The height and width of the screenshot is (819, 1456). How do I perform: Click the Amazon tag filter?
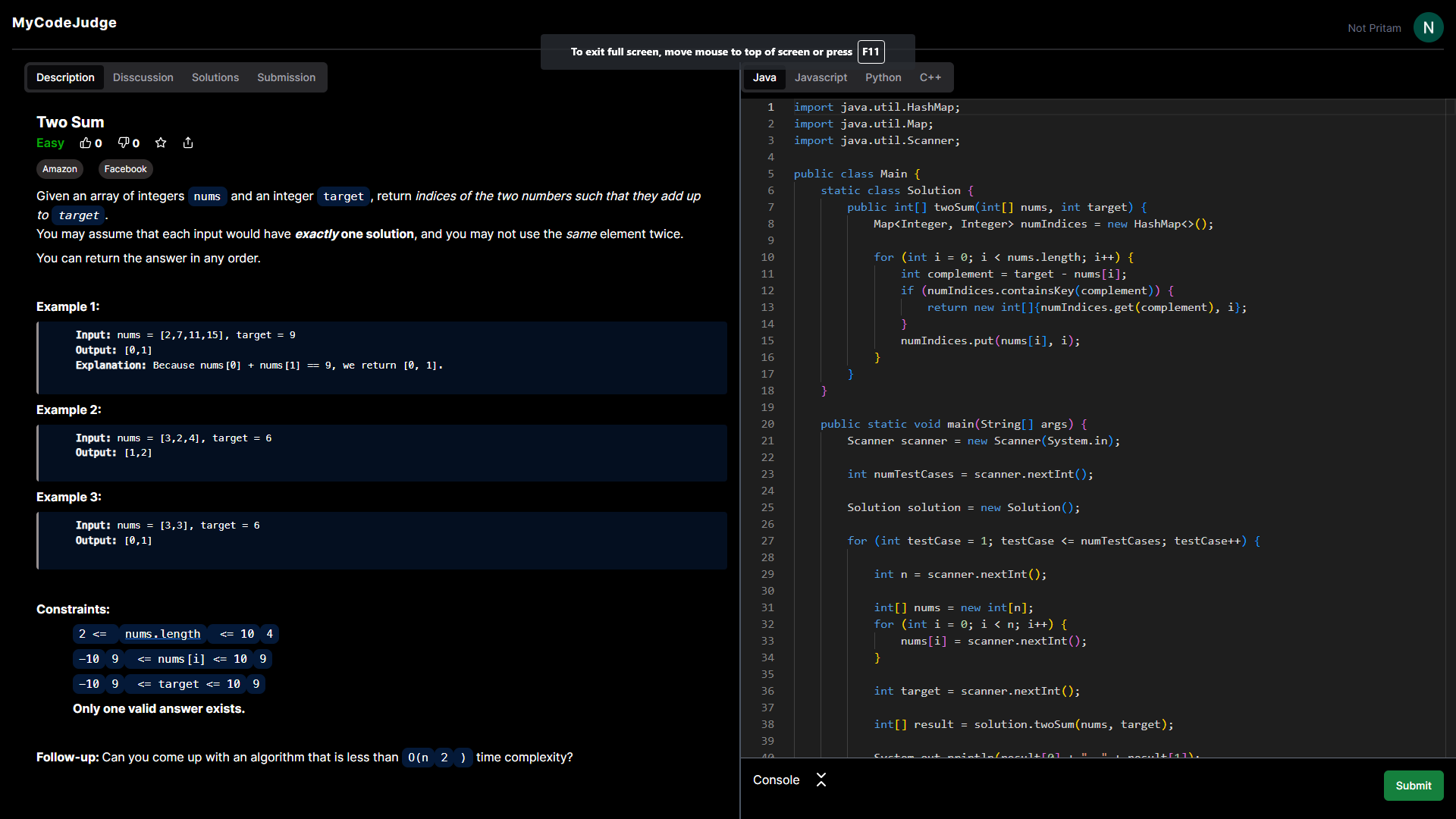coord(60,169)
